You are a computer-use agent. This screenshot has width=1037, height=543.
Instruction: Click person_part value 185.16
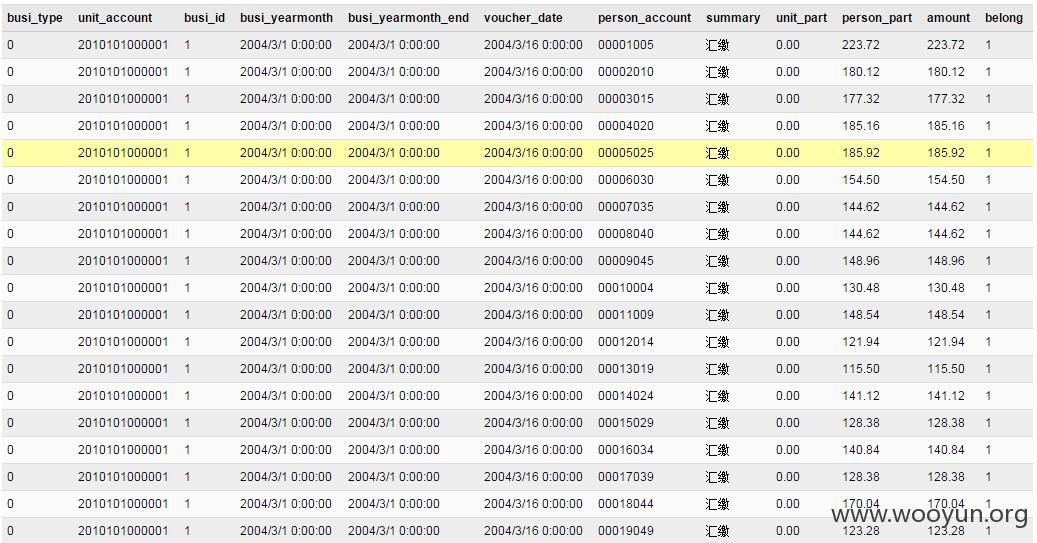861,126
